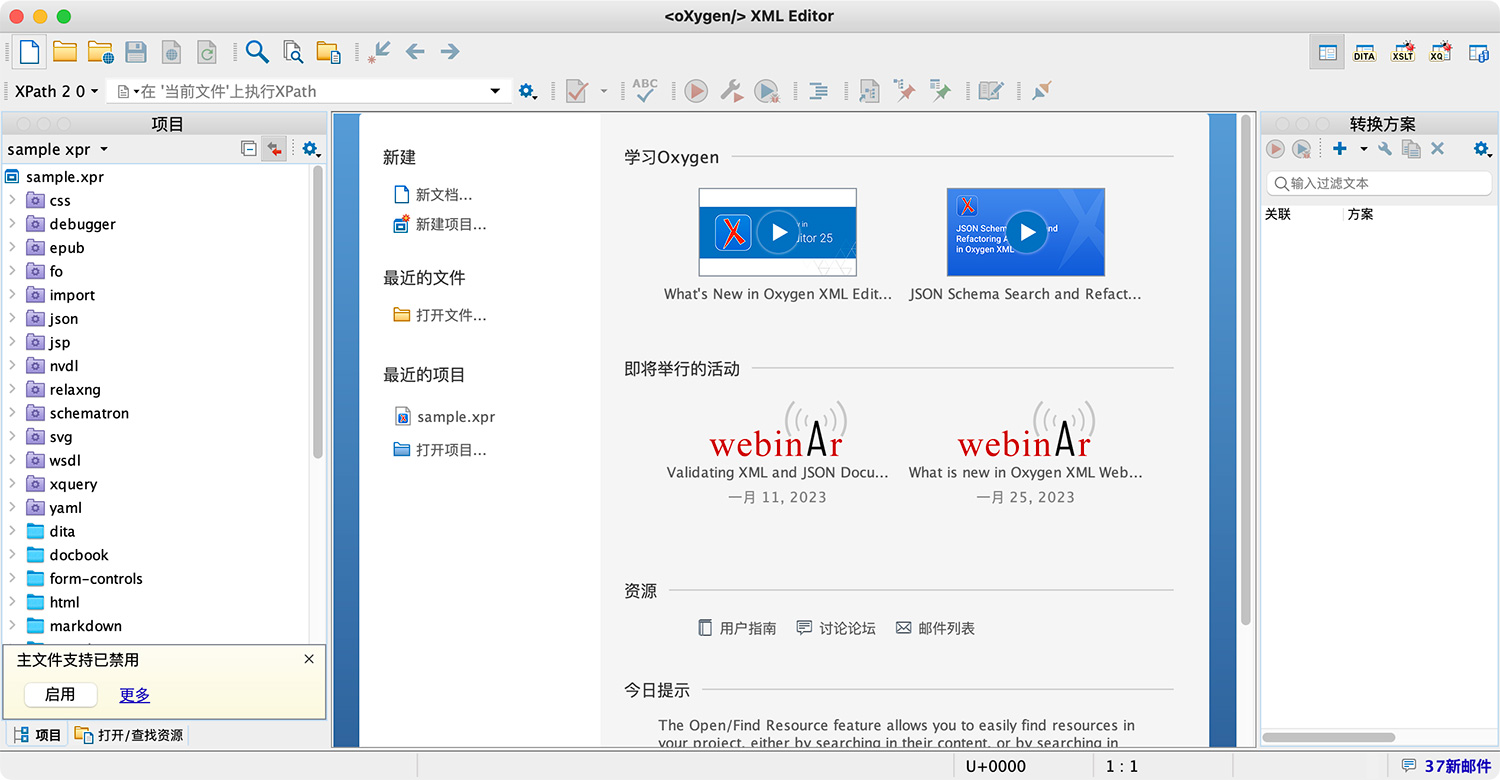1500x780 pixels.
Task: Open the XPath expression history dropdown arrow
Action: [x=495, y=91]
